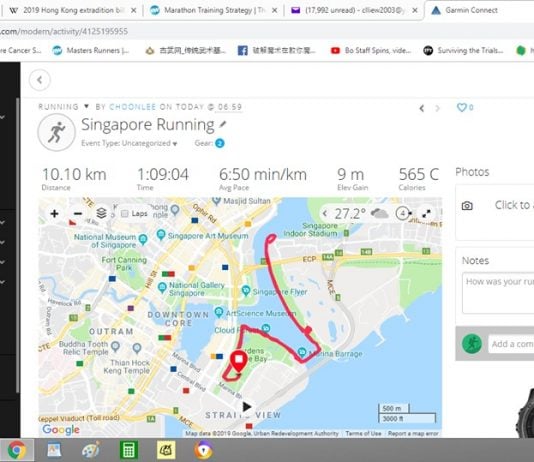534x462 pixels.
Task: Zoom out the map with the minus icon
Action: point(78,213)
